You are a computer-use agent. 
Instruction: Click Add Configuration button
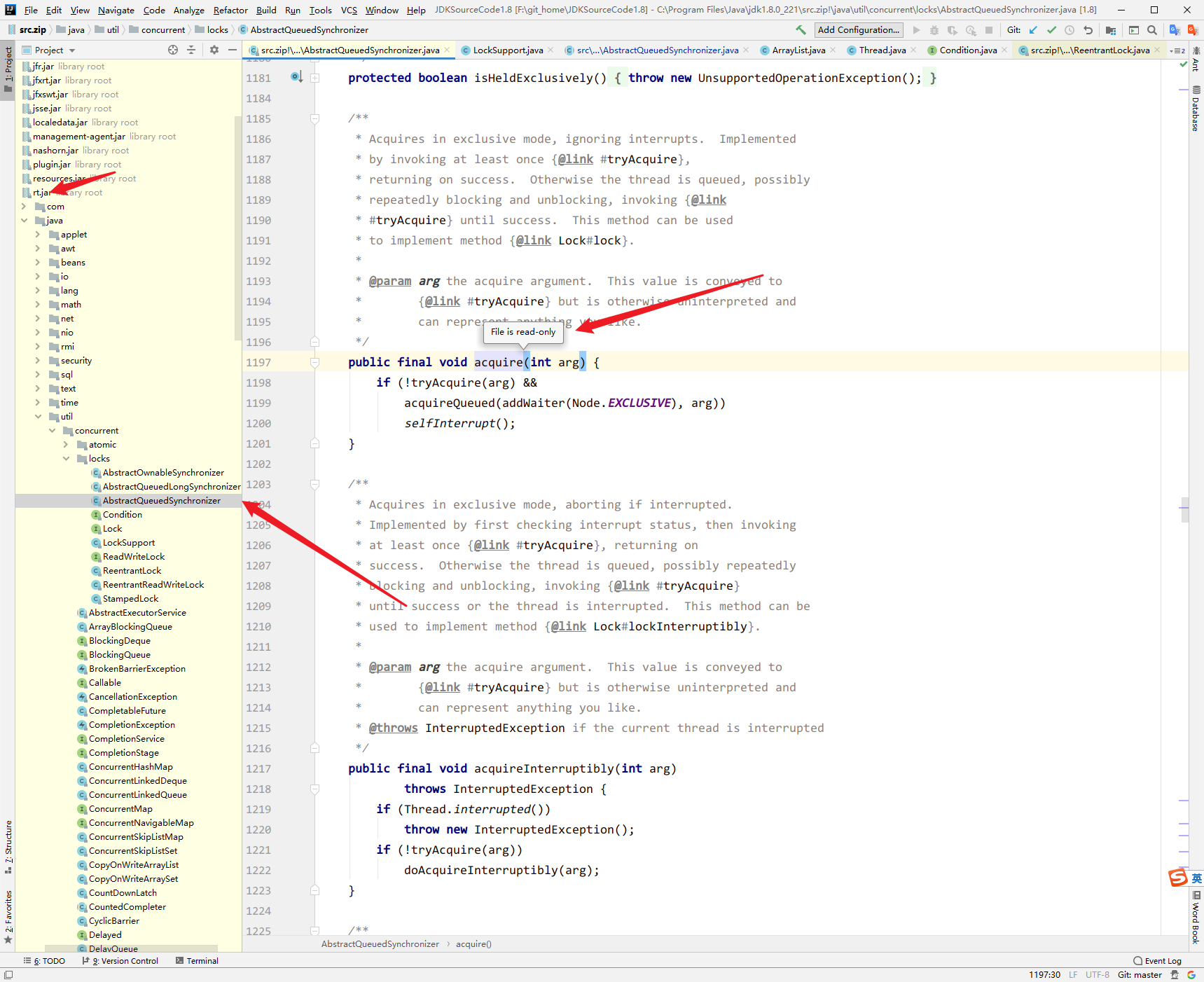pos(859,30)
